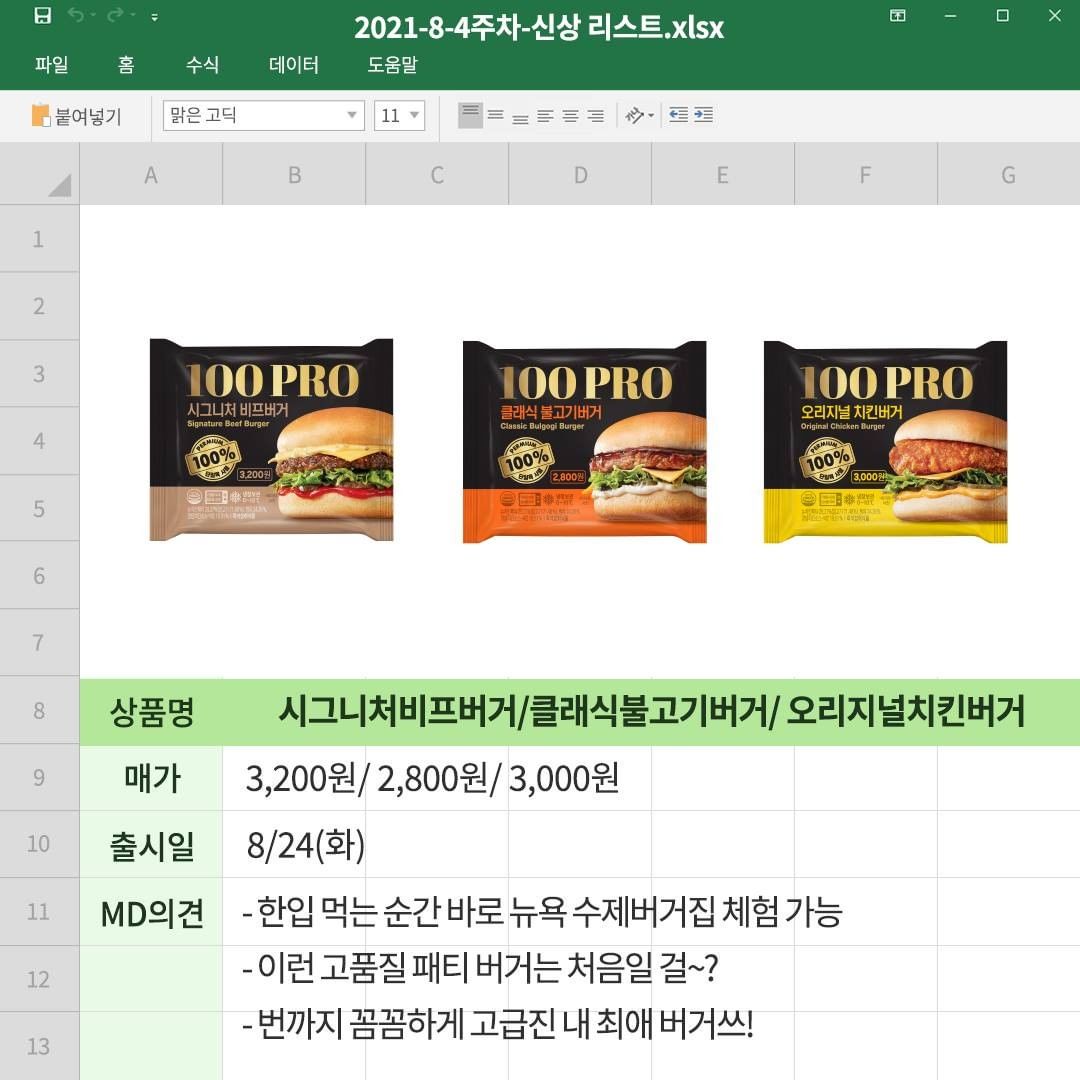Toggle Align Left formatting

click(x=546, y=116)
